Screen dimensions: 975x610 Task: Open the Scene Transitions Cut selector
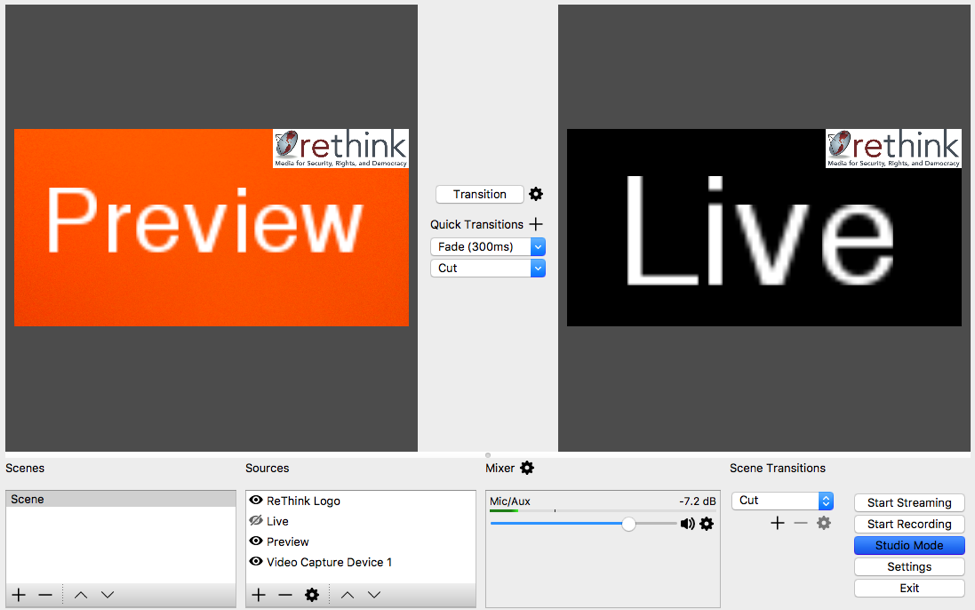click(783, 500)
